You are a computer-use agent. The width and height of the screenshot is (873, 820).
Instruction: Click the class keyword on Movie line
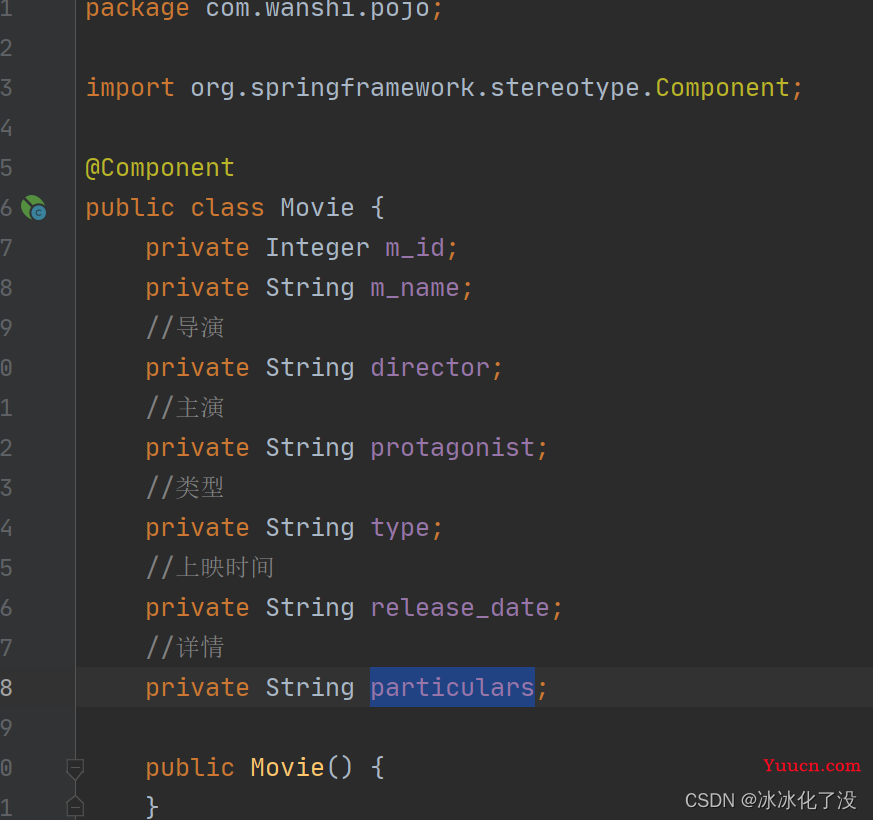click(227, 208)
